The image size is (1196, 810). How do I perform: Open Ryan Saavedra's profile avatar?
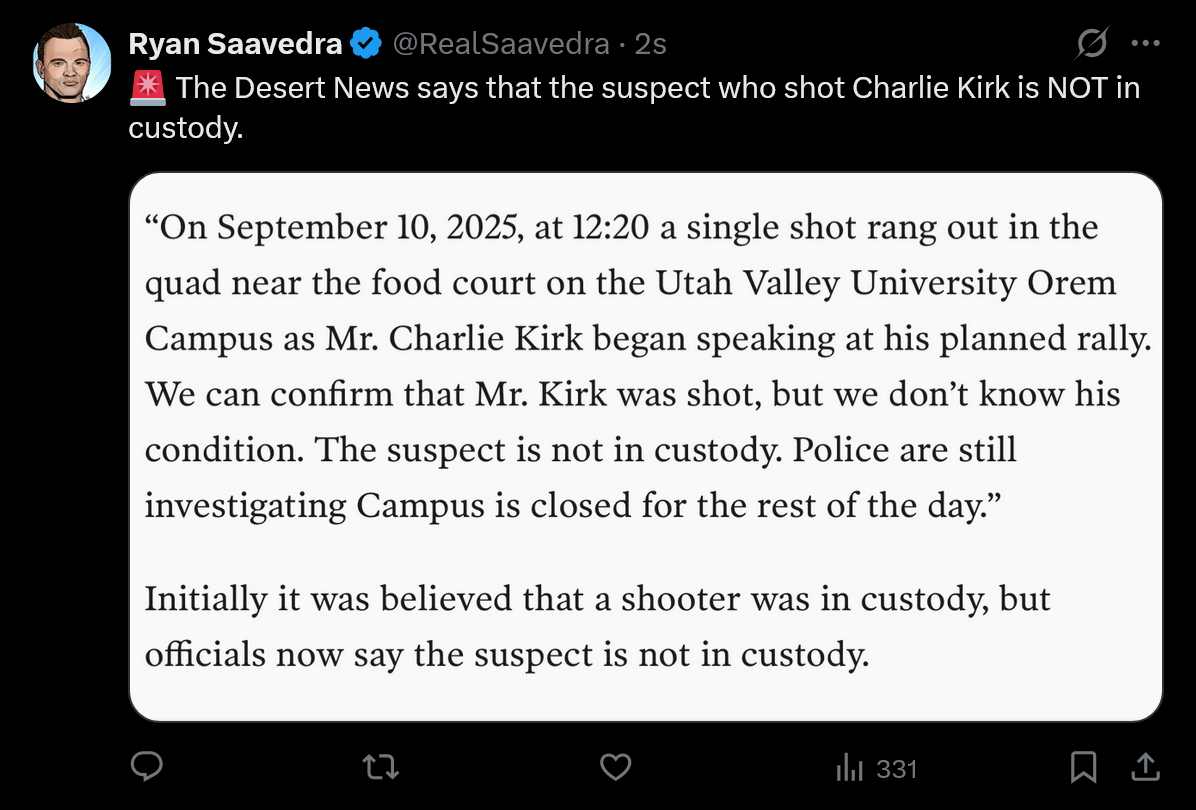point(72,63)
